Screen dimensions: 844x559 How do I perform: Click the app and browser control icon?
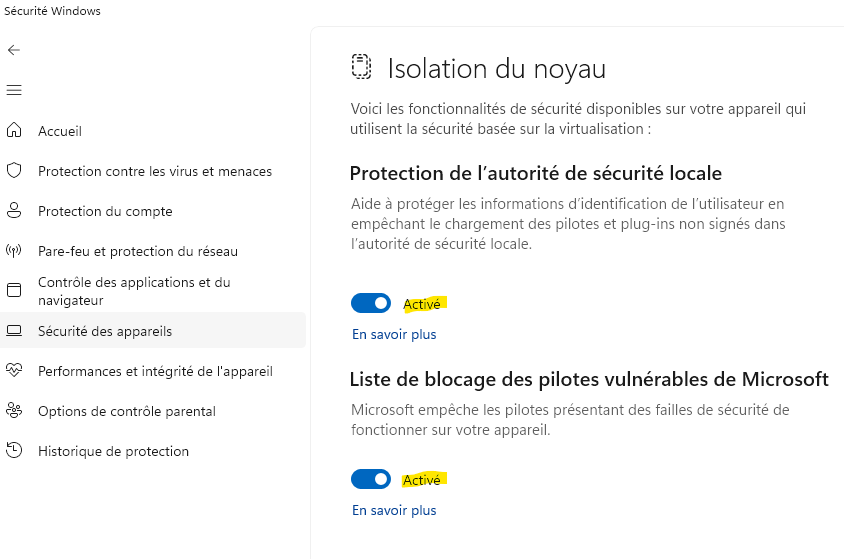click(14, 291)
